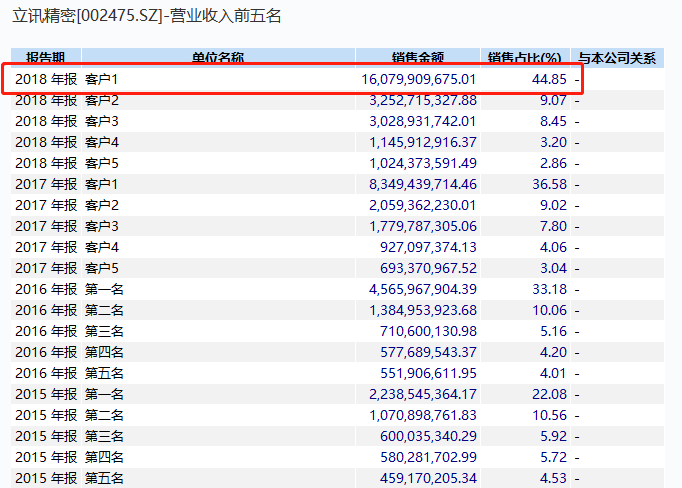Click amount 1,024,373,591.49

tap(423, 163)
